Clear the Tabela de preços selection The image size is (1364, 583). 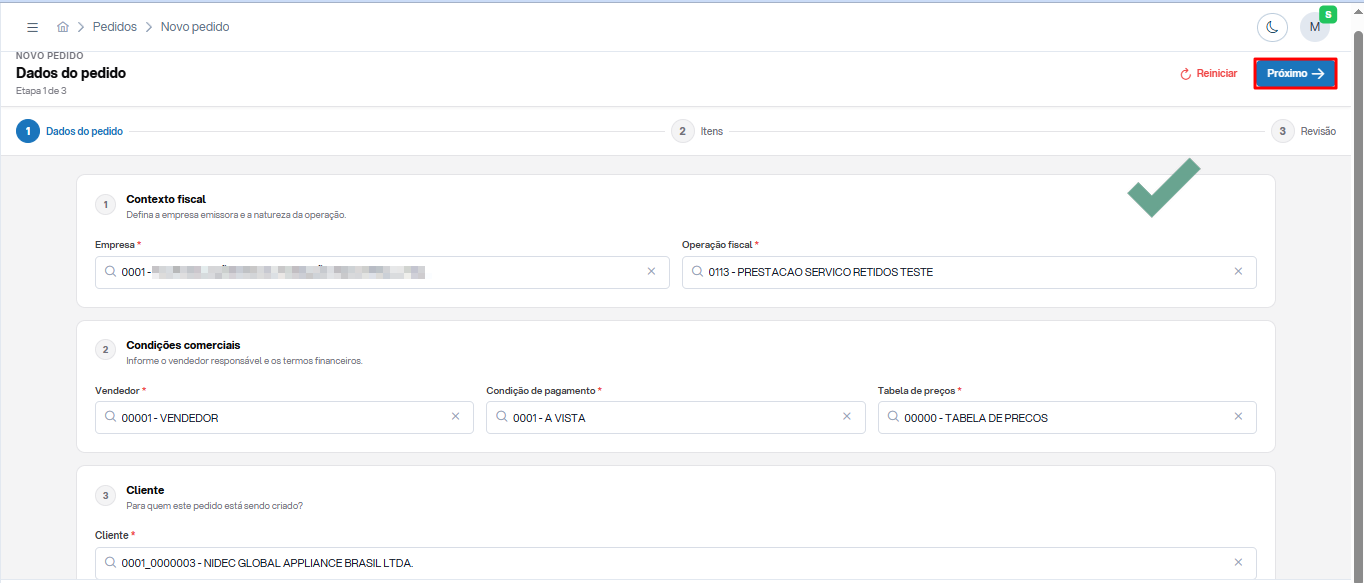pos(1238,417)
